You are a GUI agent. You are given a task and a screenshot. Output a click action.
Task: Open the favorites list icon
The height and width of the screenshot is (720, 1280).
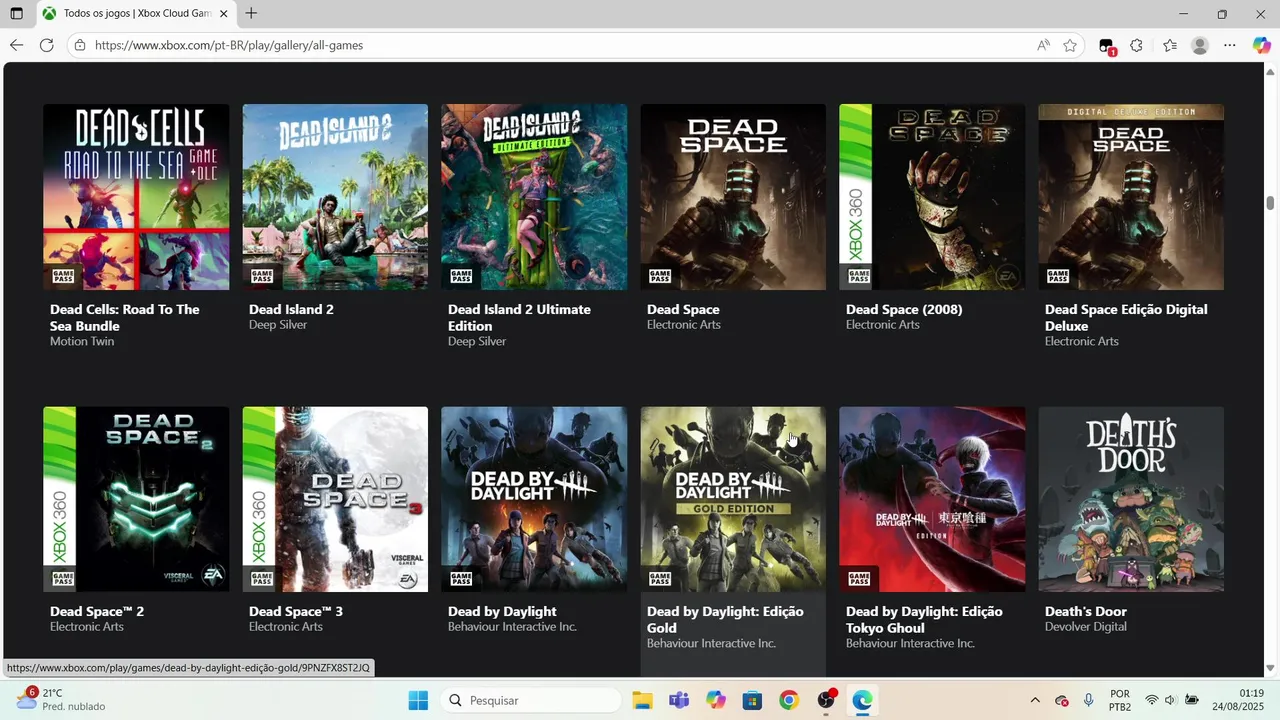[x=1169, y=45]
